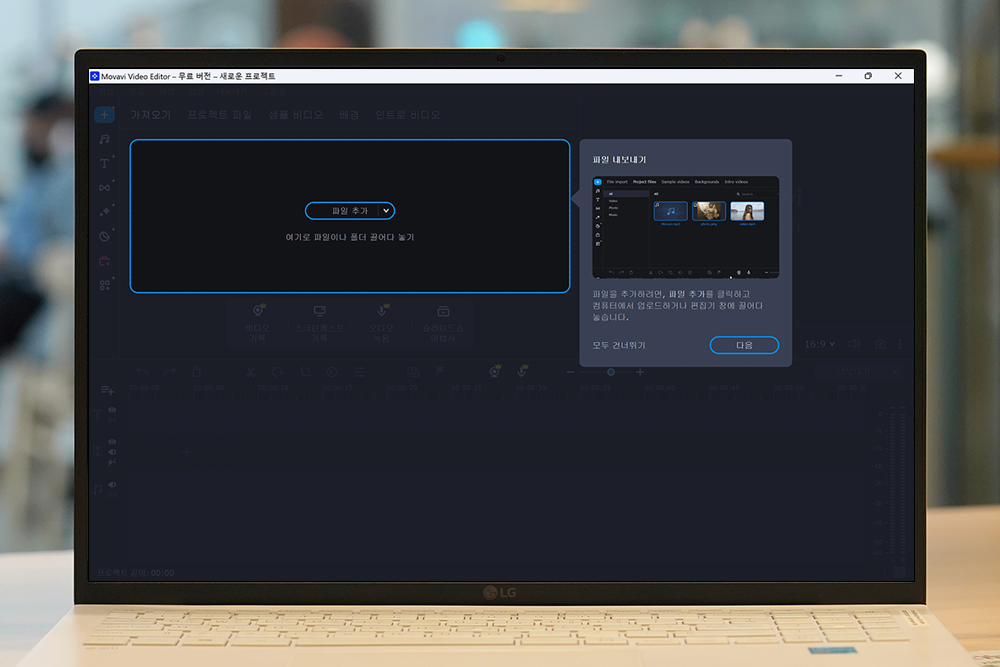Take a snapshot with the camera icon
Viewport: 1000px width, 667px height.
[x=880, y=344]
